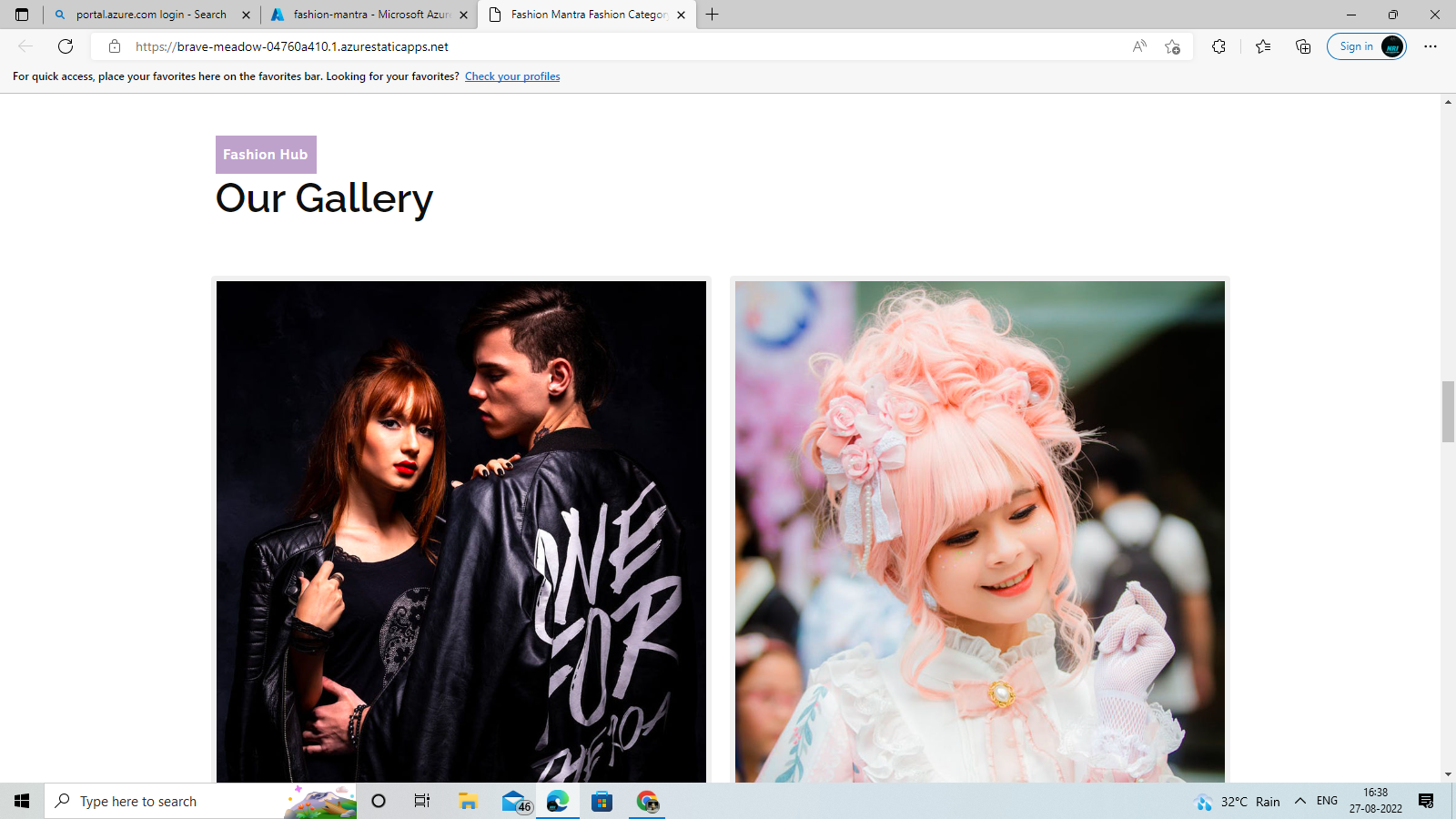Screen dimensions: 1456x819
Task: Open Browser essentials next to the address bar
Action: [1218, 46]
